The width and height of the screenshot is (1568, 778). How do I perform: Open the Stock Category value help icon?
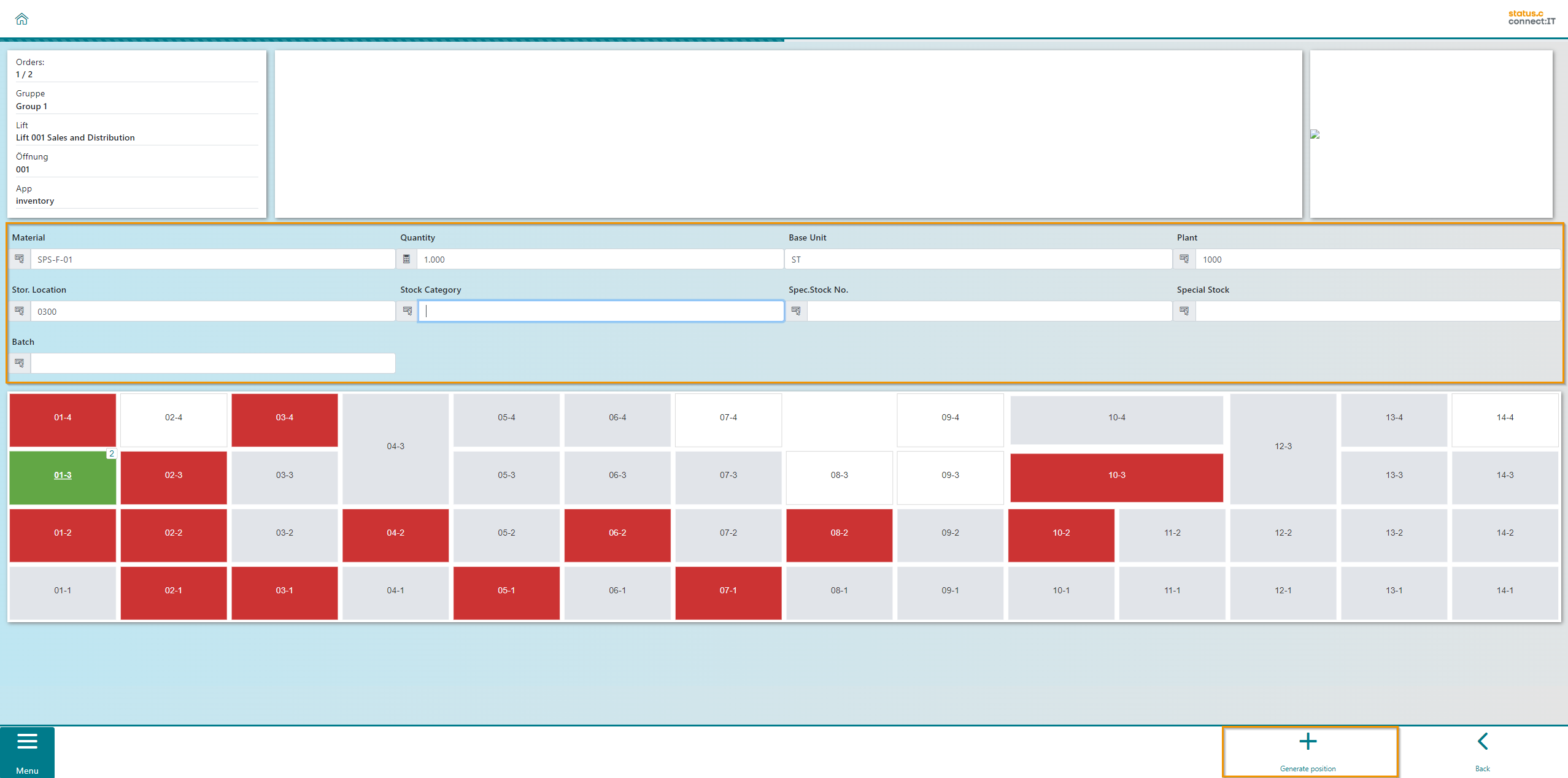(407, 311)
